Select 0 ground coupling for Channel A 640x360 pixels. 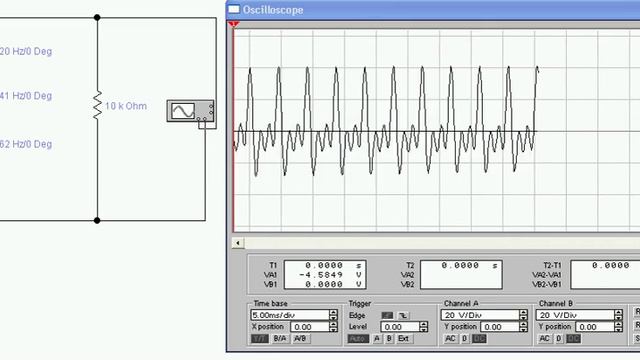coord(464,339)
